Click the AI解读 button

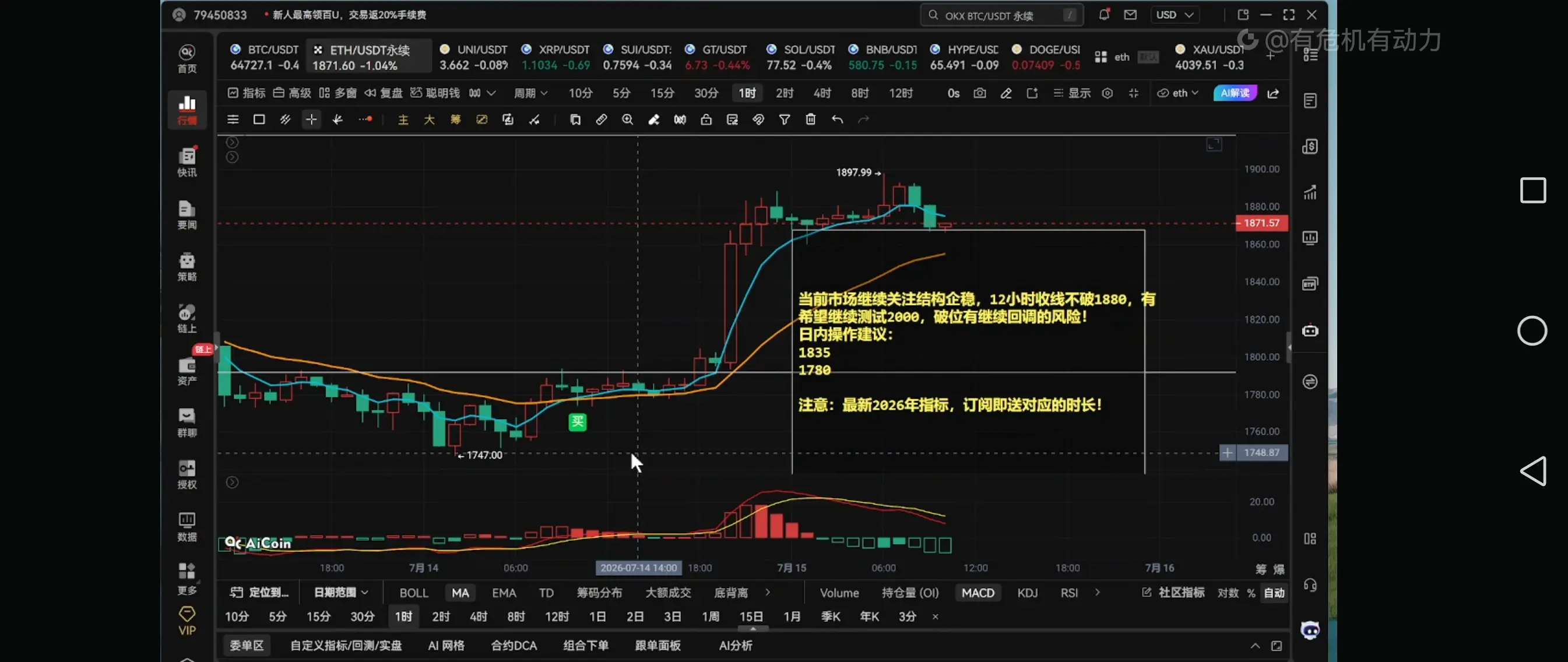click(1235, 93)
